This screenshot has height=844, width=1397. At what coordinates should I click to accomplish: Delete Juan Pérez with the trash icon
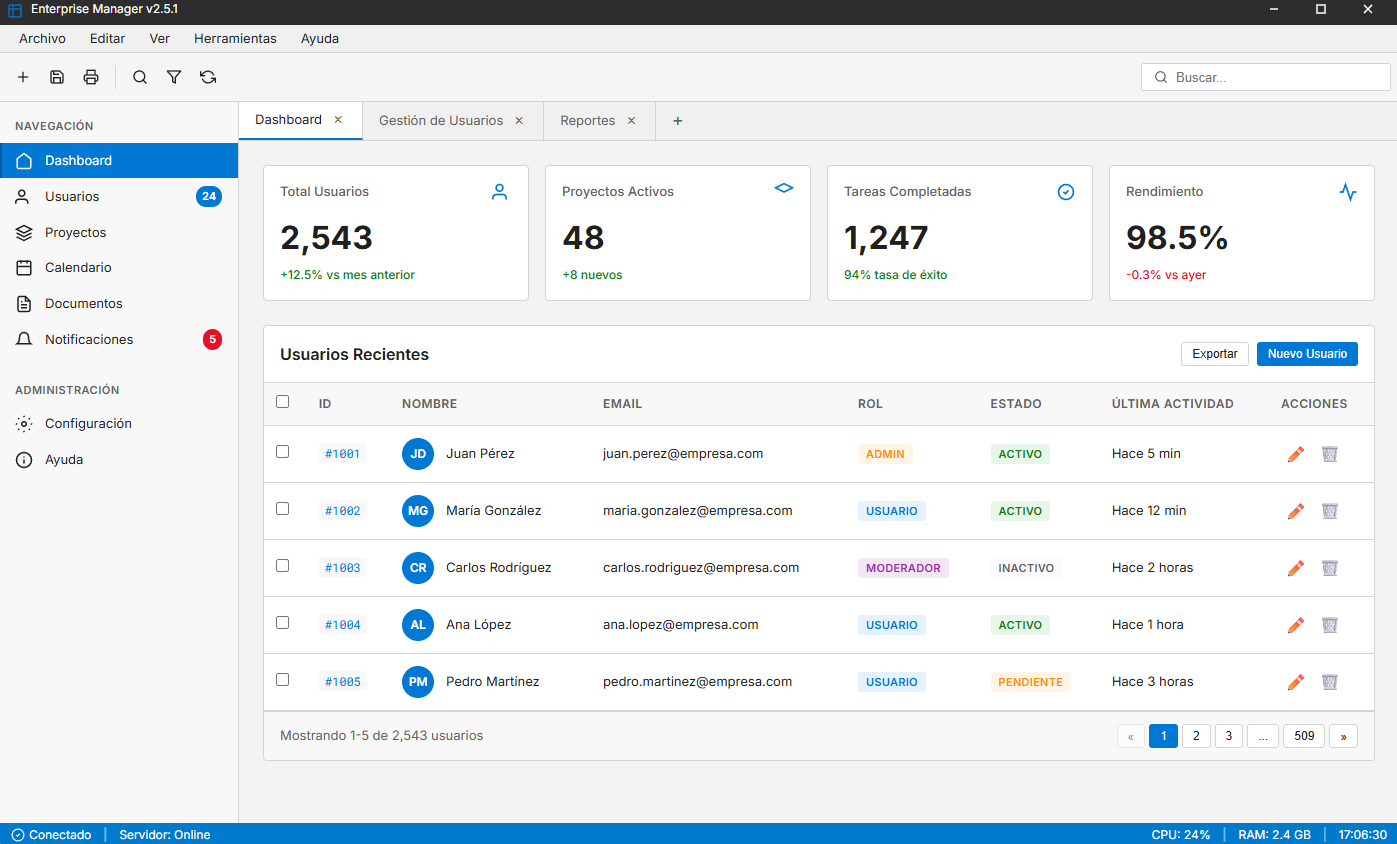click(x=1330, y=454)
